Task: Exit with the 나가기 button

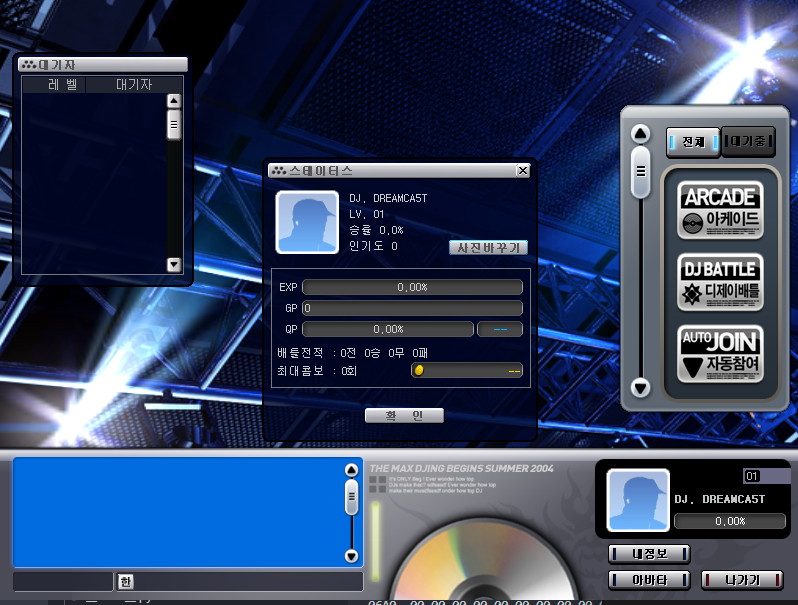Action: tap(742, 580)
